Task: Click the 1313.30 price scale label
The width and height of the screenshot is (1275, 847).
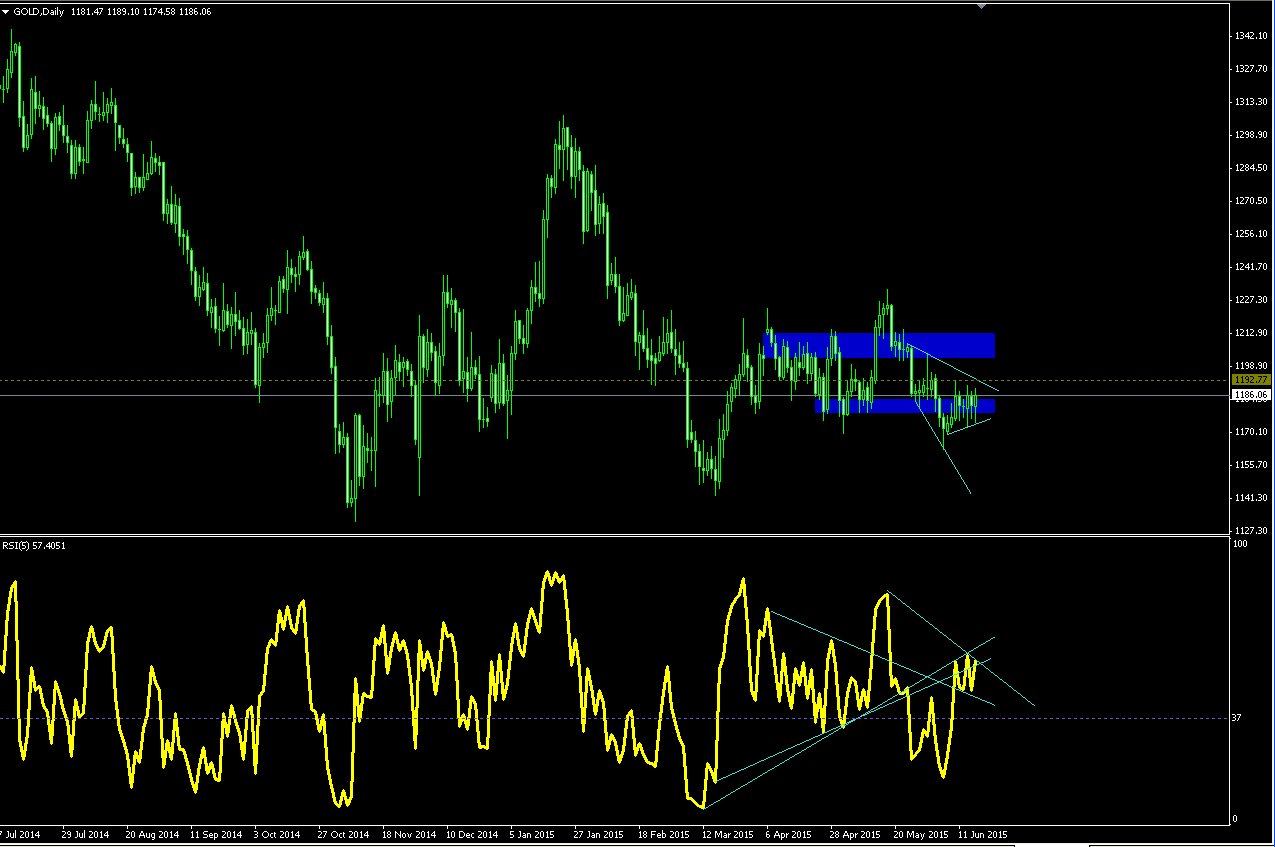Action: click(x=1251, y=102)
